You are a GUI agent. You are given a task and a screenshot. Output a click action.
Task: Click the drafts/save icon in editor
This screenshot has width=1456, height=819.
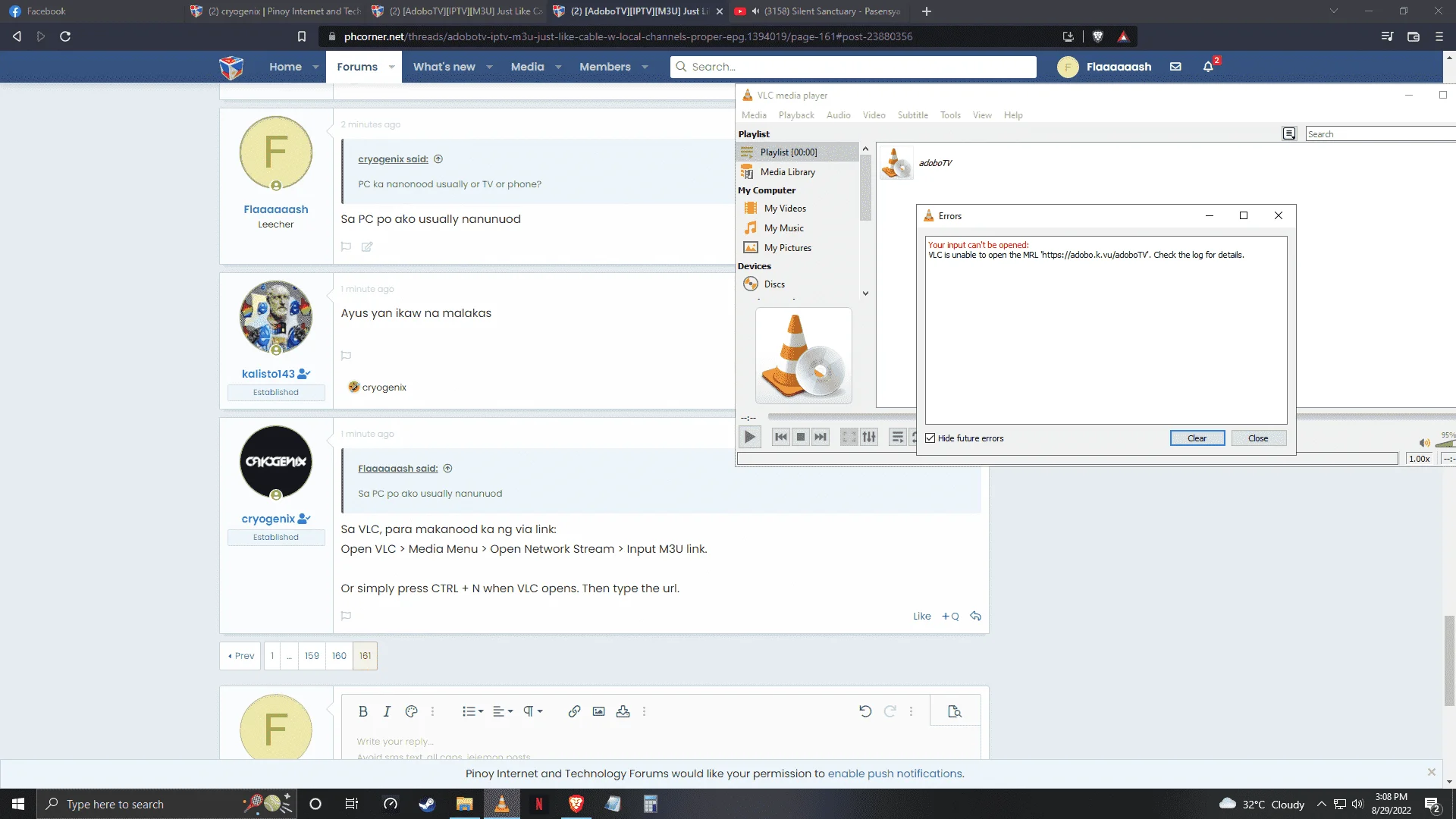coord(623,711)
